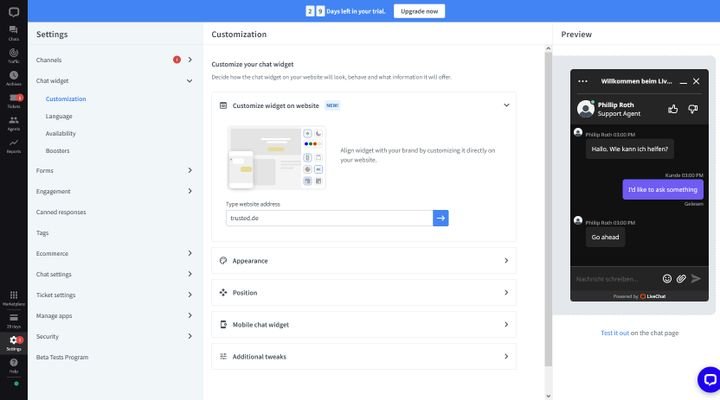
Task: Click the 'Powered by LiveChat' footer text
Action: [x=639, y=296]
